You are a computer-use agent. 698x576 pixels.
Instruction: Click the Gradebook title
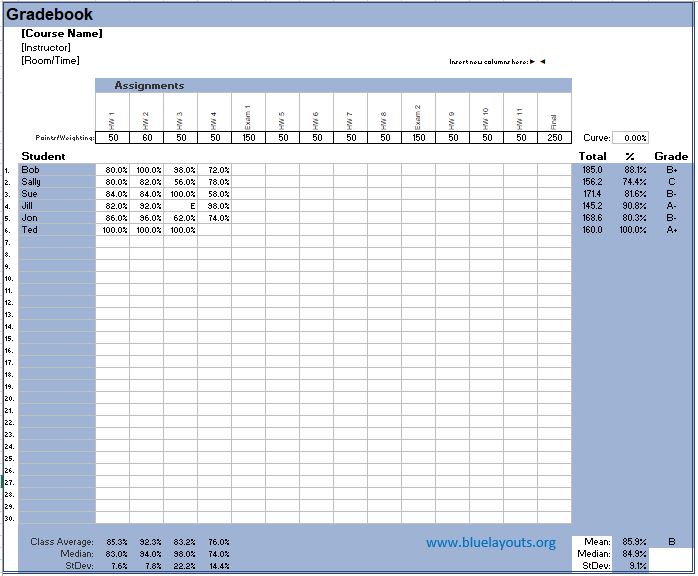tap(50, 14)
